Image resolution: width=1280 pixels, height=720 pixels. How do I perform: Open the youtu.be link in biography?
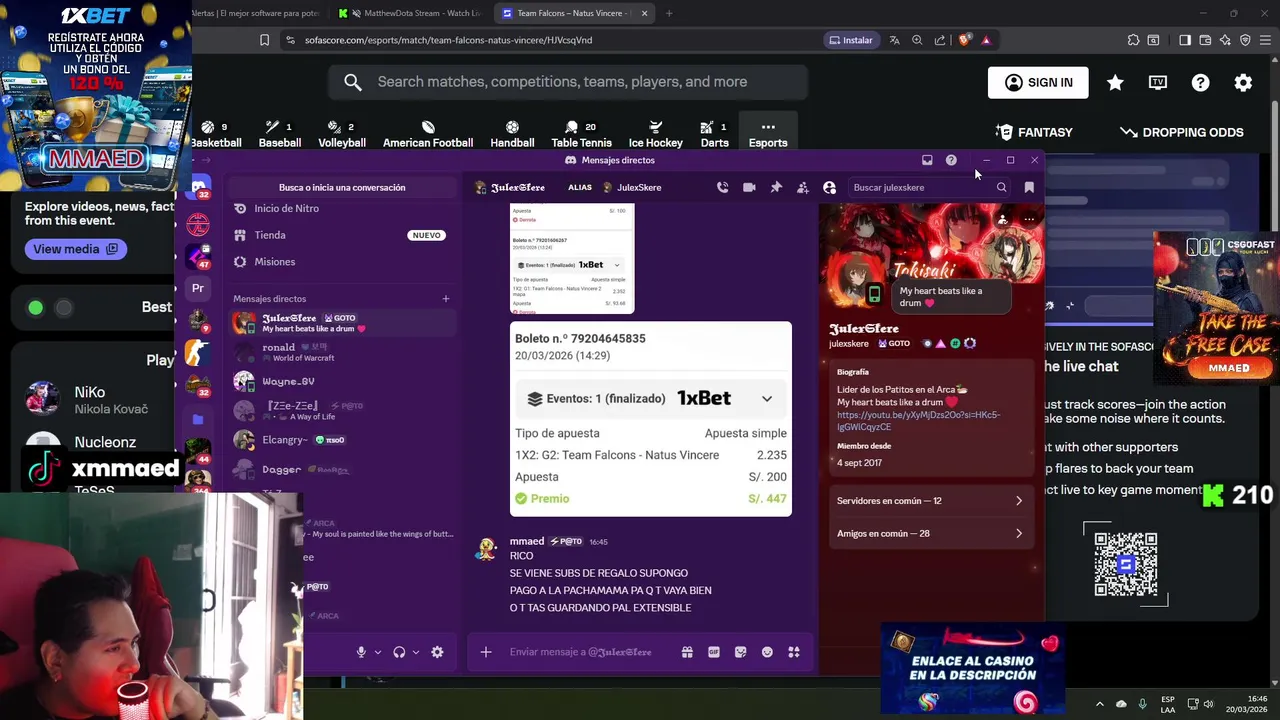tap(918, 421)
